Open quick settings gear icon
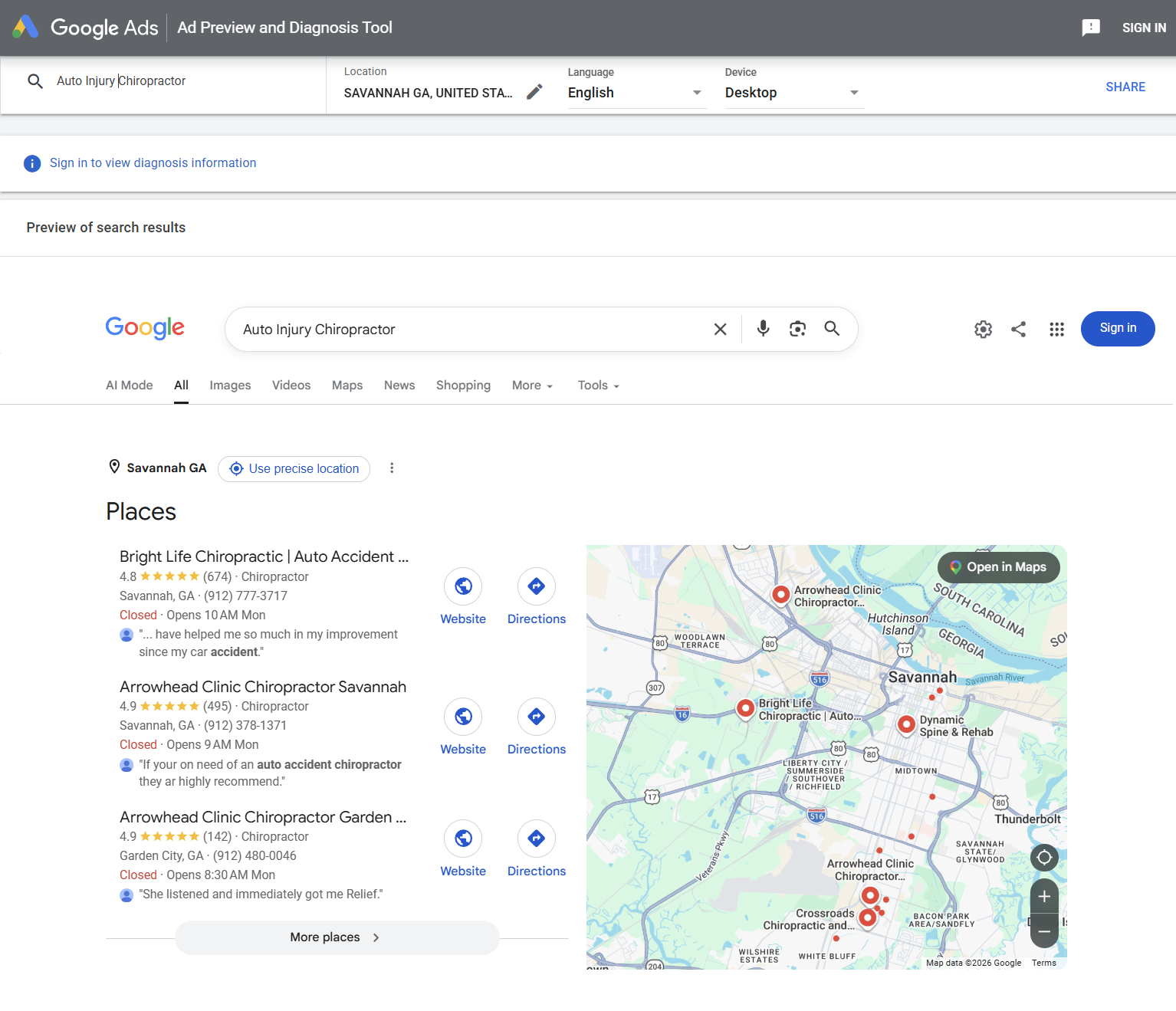This screenshot has width=1176, height=1011. click(983, 330)
